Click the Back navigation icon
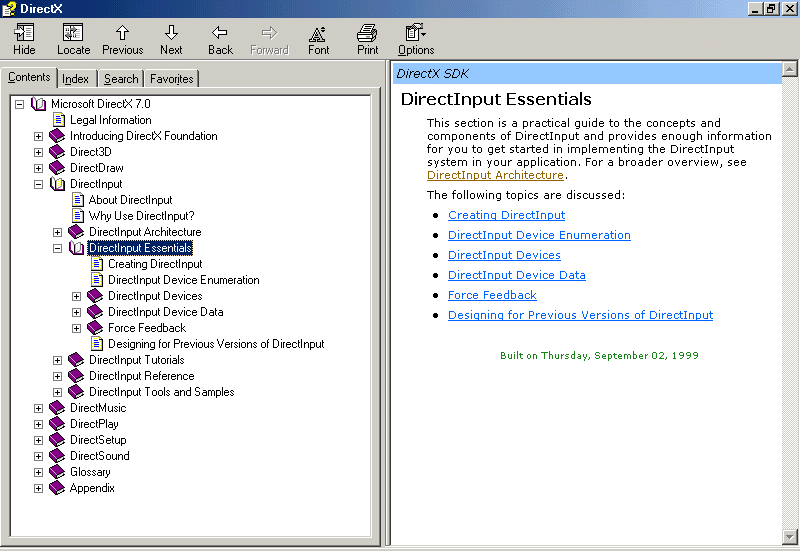Image resolution: width=800 pixels, height=551 pixels. click(x=220, y=34)
